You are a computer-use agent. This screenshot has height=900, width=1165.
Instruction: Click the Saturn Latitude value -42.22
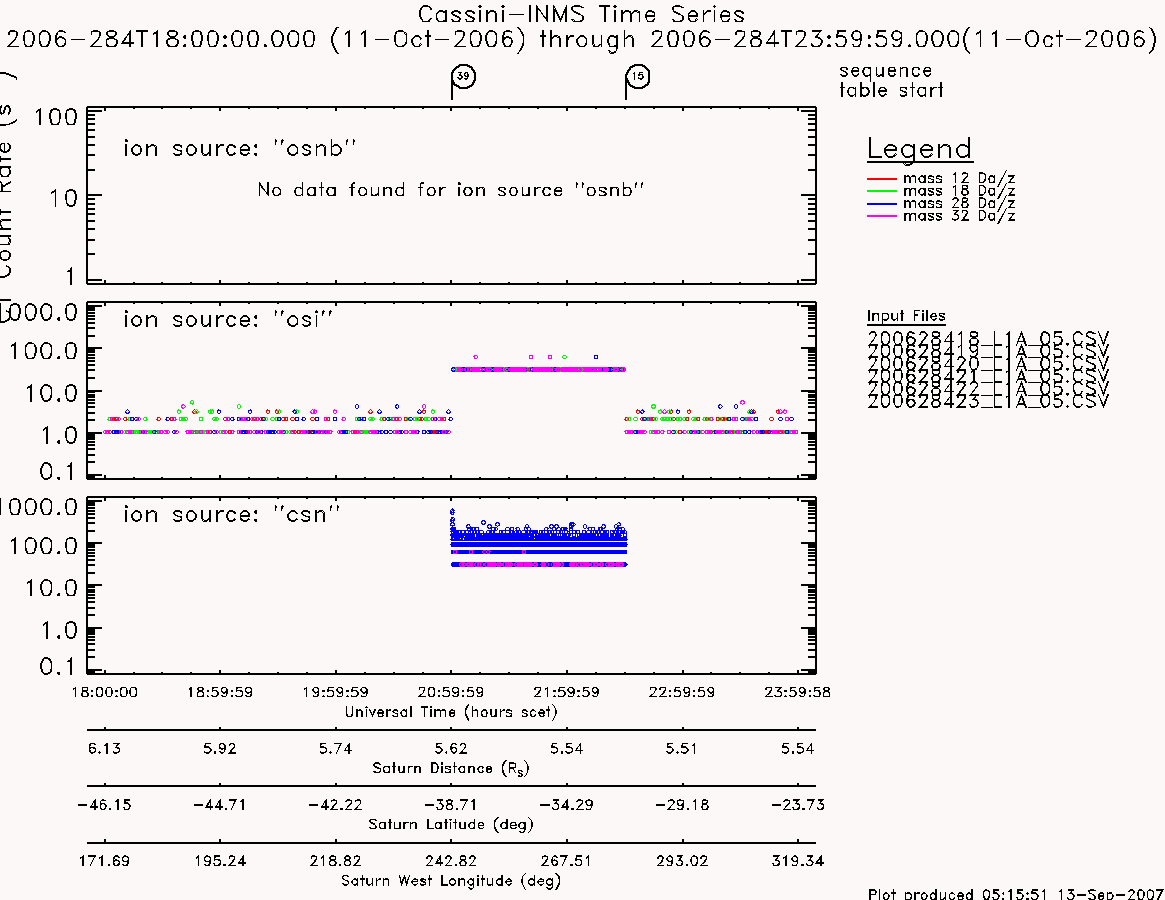tap(335, 805)
